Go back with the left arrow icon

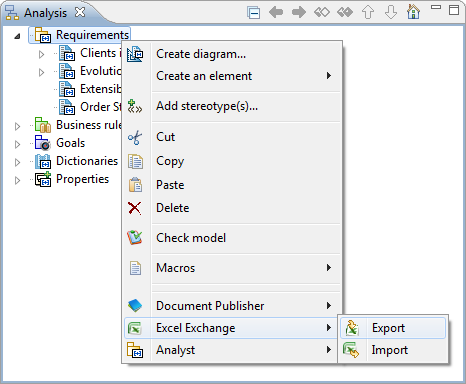276,13
